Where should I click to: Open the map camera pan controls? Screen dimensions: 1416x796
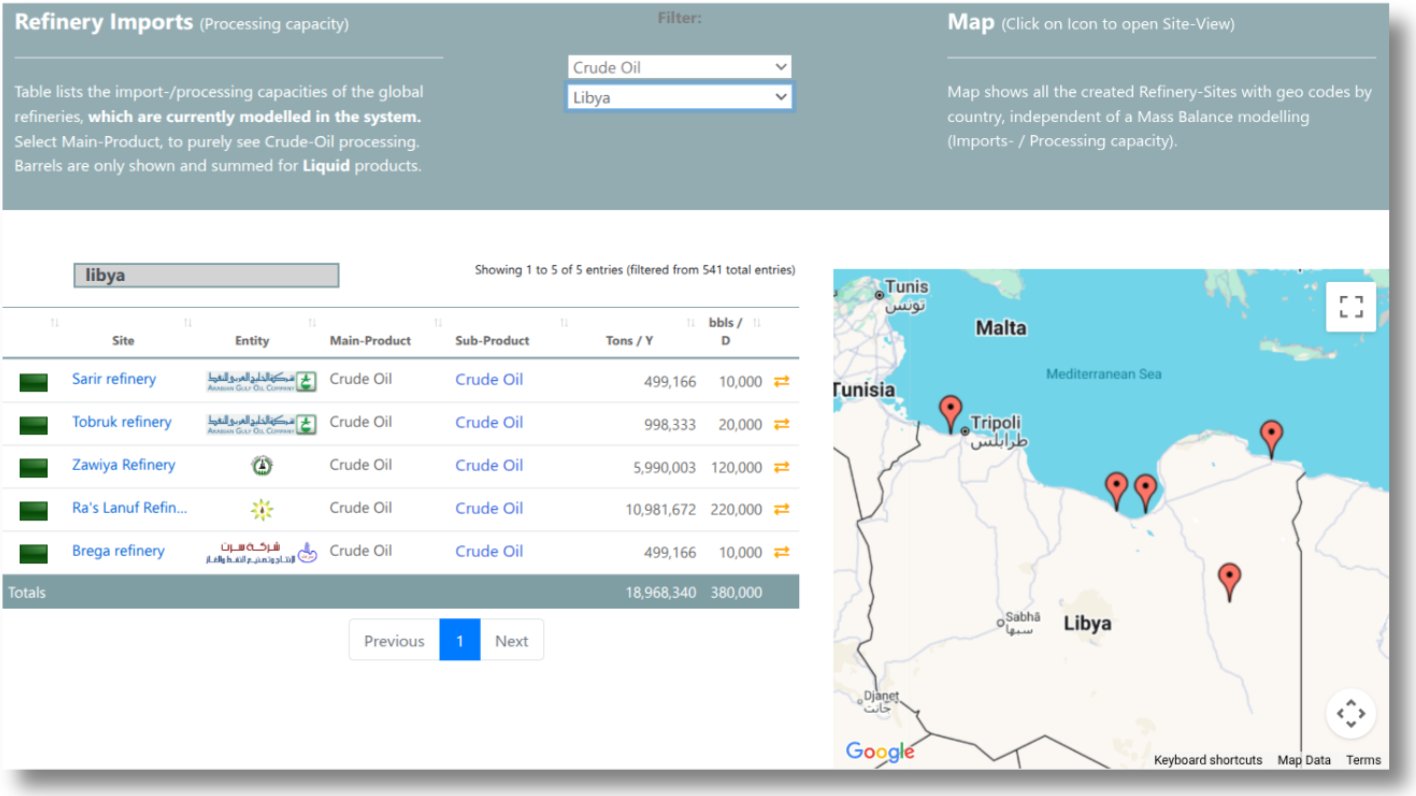[x=1351, y=714]
